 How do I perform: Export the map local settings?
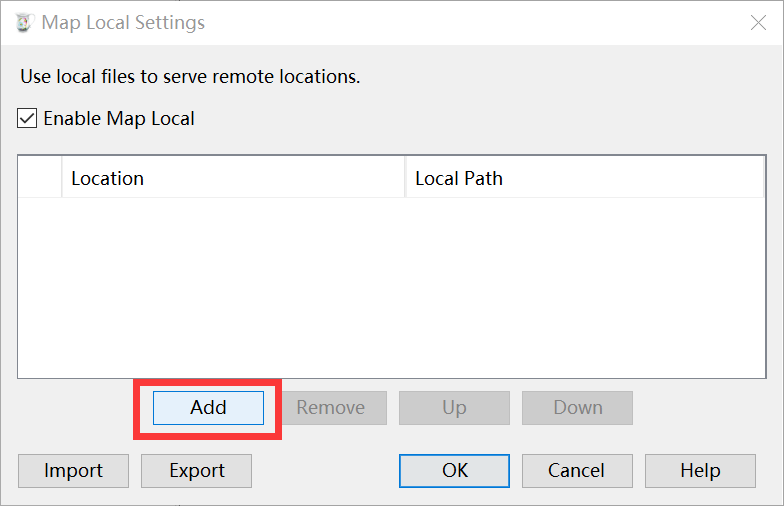click(x=196, y=471)
